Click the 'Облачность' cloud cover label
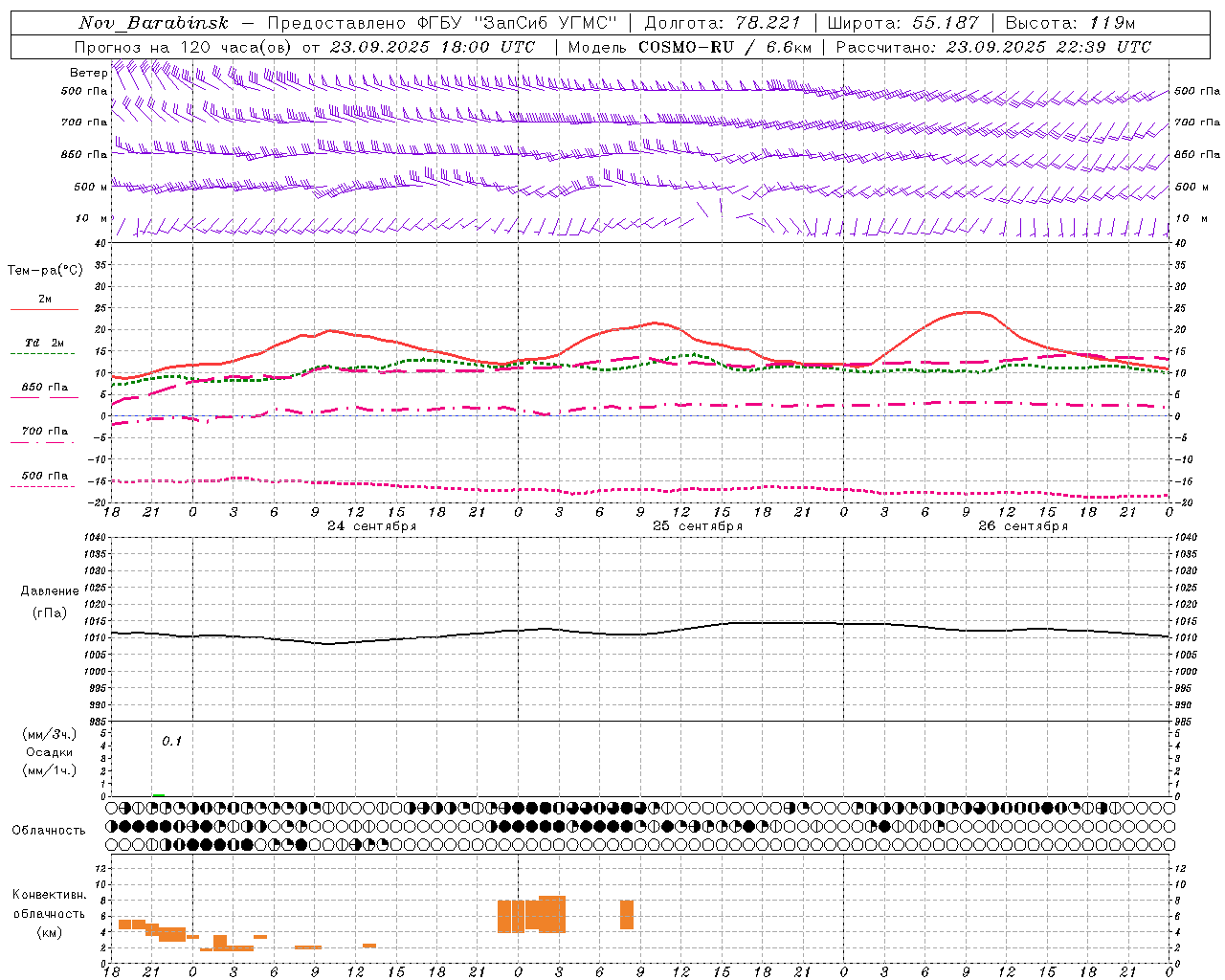The height and width of the screenshot is (980, 1225). pyautogui.click(x=49, y=831)
